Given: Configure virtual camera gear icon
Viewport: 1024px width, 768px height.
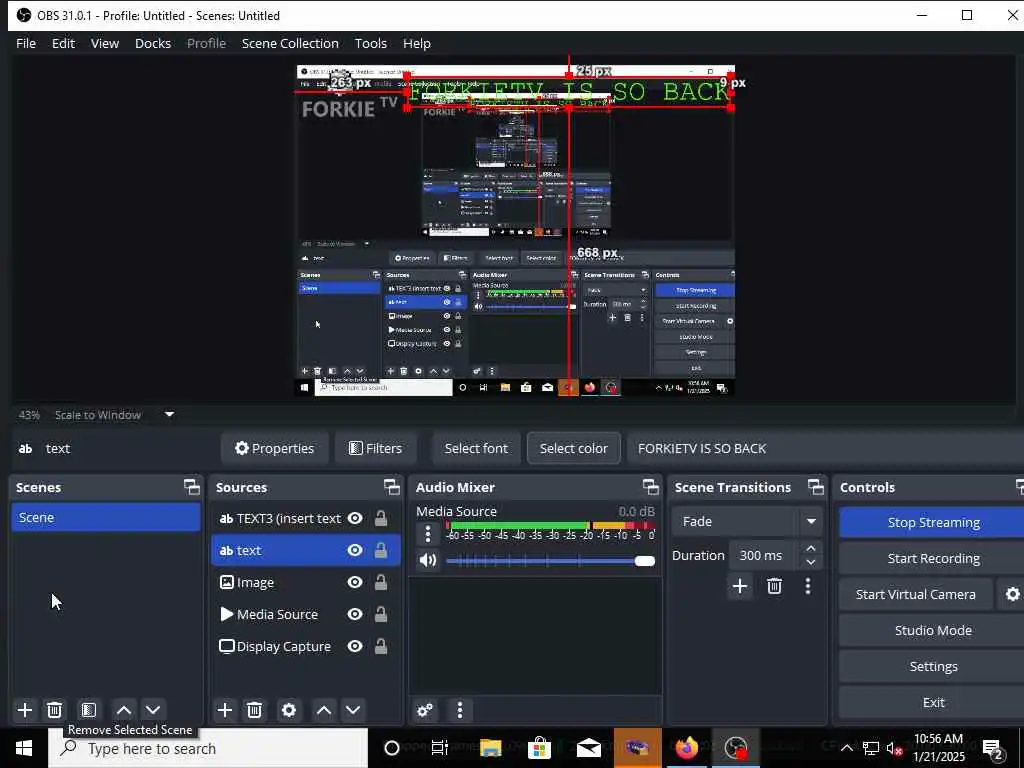Looking at the screenshot, I should click(x=1012, y=594).
